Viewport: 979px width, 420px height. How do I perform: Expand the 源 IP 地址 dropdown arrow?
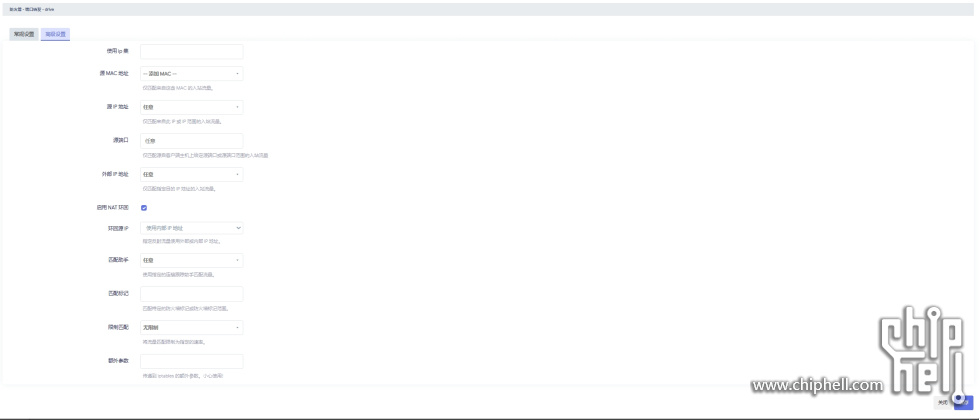pos(237,107)
